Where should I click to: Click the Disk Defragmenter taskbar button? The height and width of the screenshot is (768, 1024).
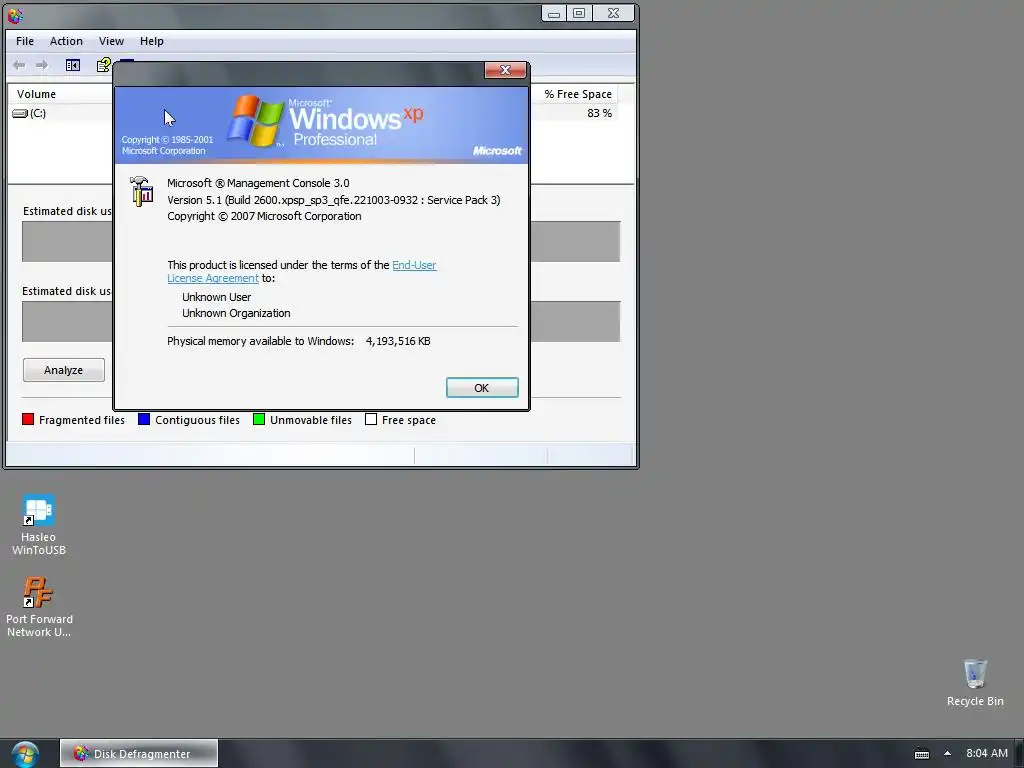pos(139,754)
